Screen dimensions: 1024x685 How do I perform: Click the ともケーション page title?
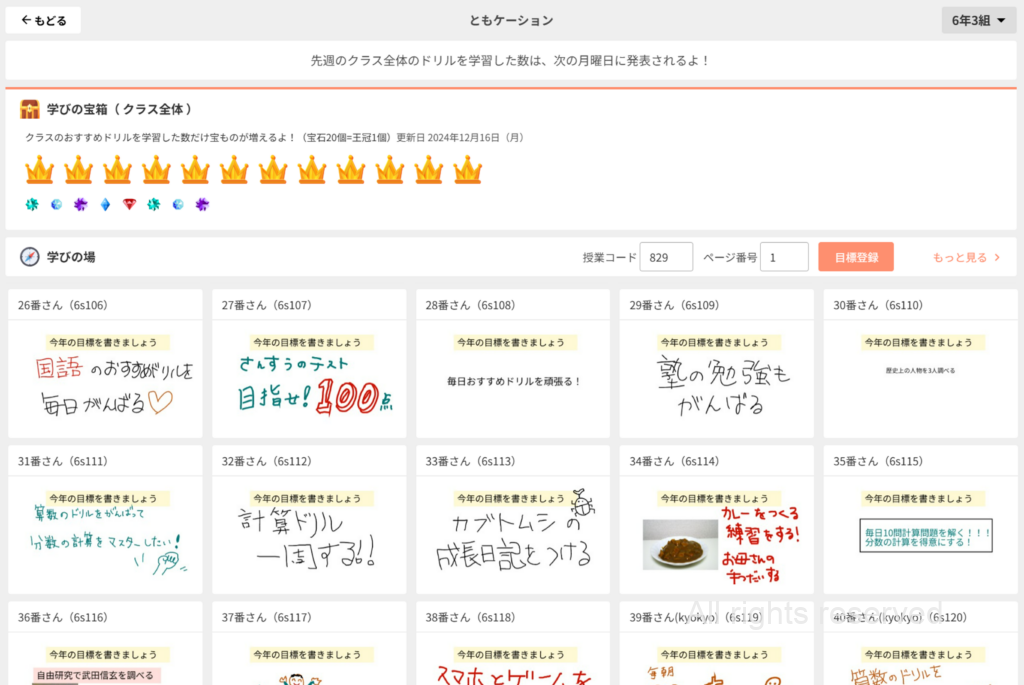pos(511,20)
